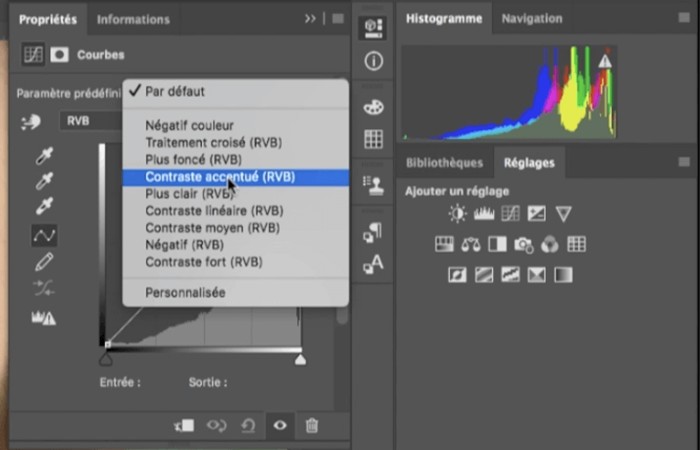Reset adjustment to defaults
Viewport: 700px width, 450px height.
[x=248, y=425]
